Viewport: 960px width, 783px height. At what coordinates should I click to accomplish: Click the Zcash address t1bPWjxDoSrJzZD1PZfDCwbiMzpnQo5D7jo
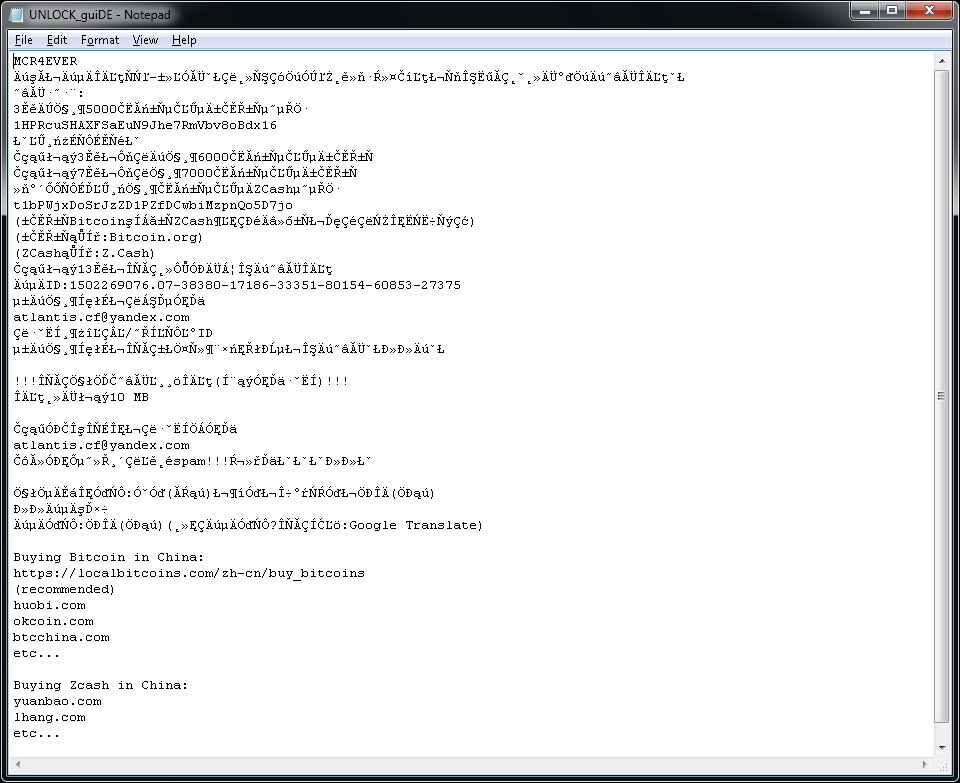(153, 205)
